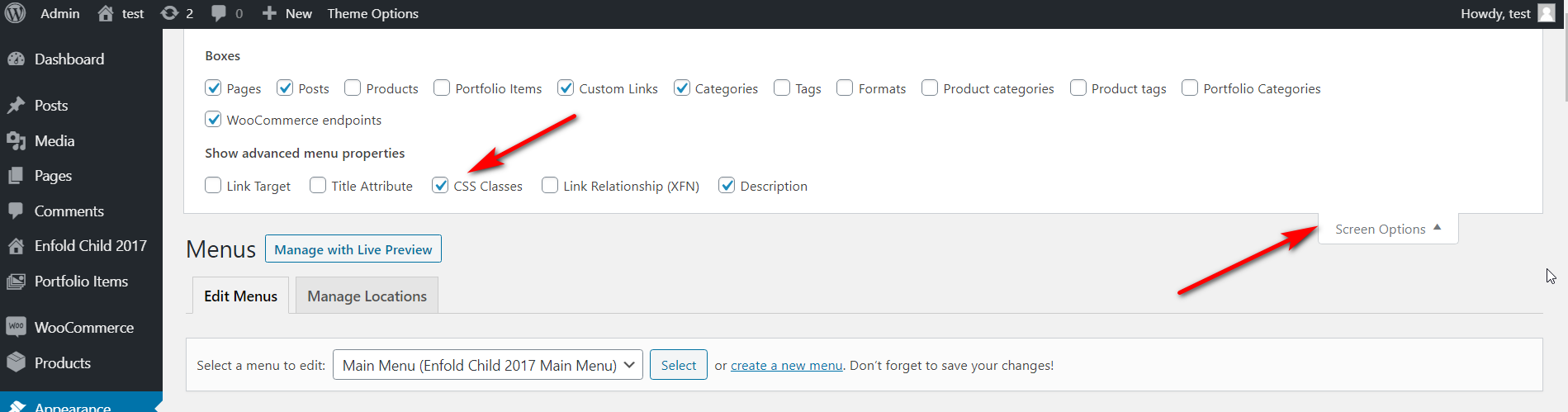Toggle the CSS Classes checkbox
This screenshot has height=412, width=1568.
[x=440, y=185]
